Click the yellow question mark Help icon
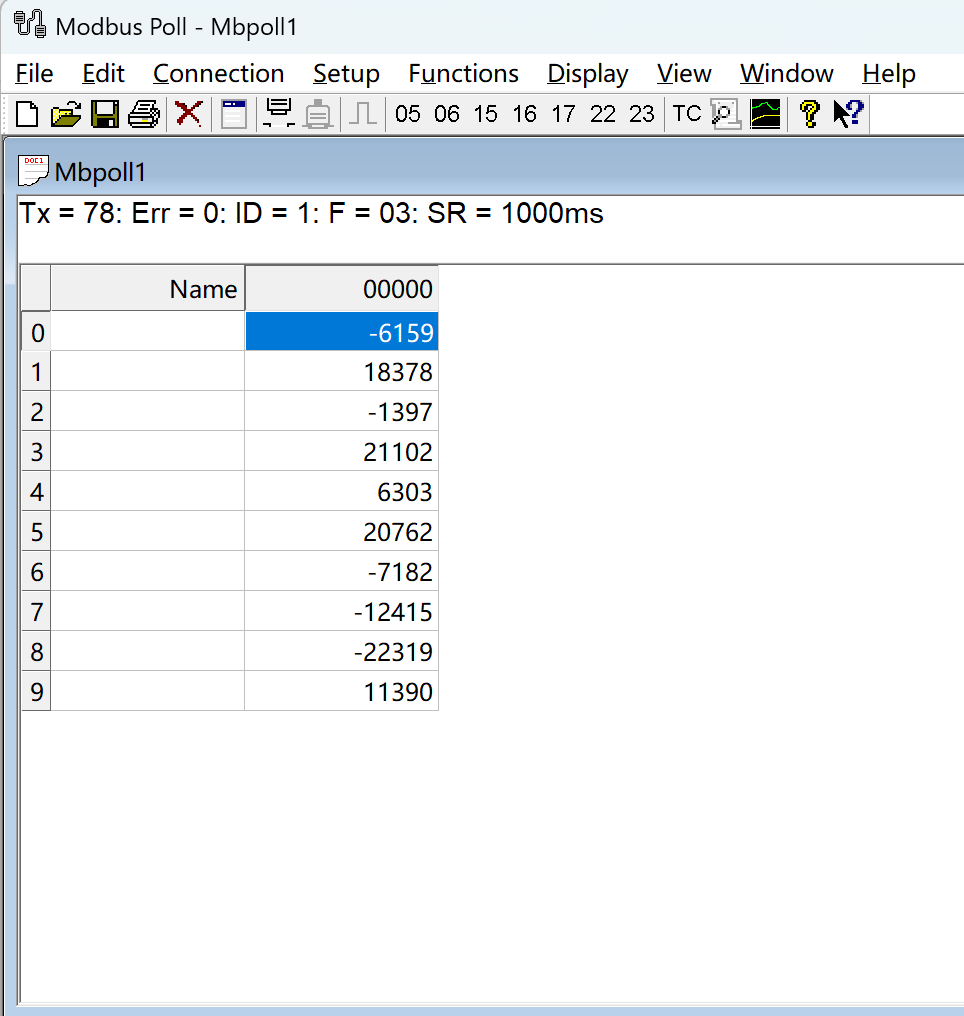This screenshot has height=1016, width=964. (x=810, y=114)
